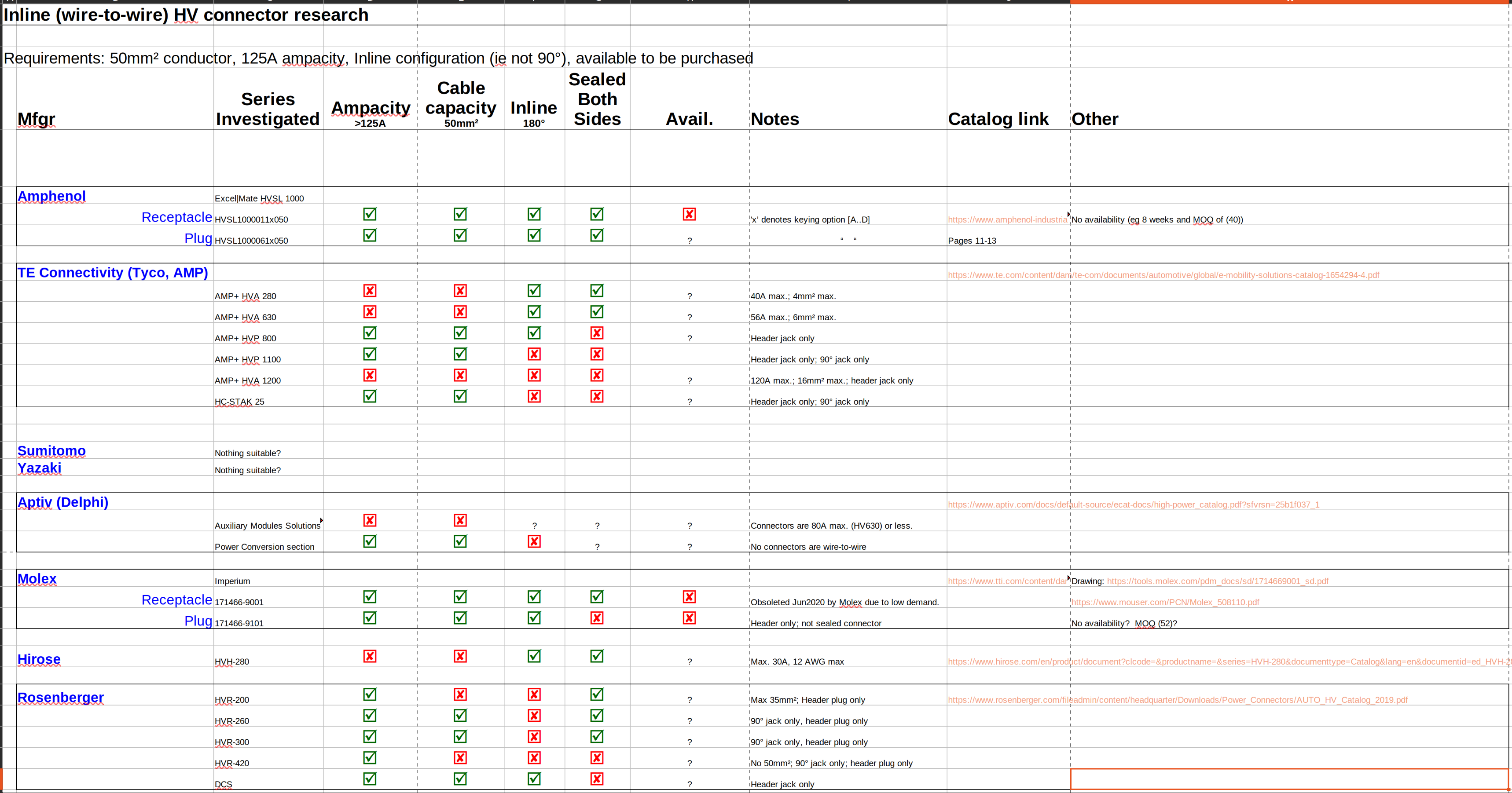1512x793 pixels.
Task: Click green check for AMP+ HVA 280 Sealed Both Sides
Action: [x=597, y=290]
